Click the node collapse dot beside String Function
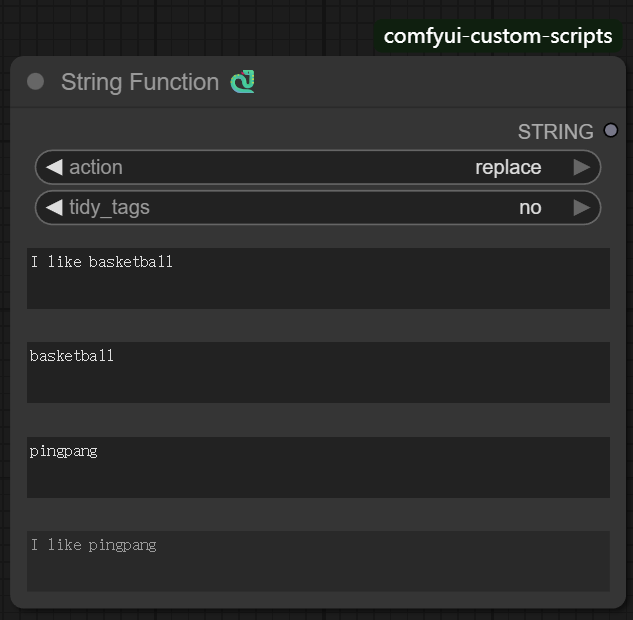The width and height of the screenshot is (633, 620). [x=36, y=82]
